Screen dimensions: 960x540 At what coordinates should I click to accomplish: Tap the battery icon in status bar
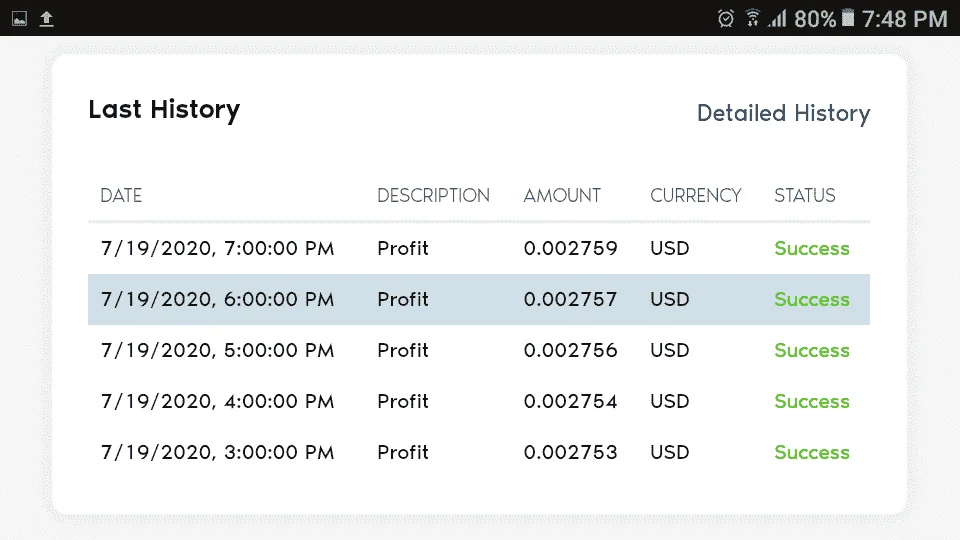click(848, 18)
